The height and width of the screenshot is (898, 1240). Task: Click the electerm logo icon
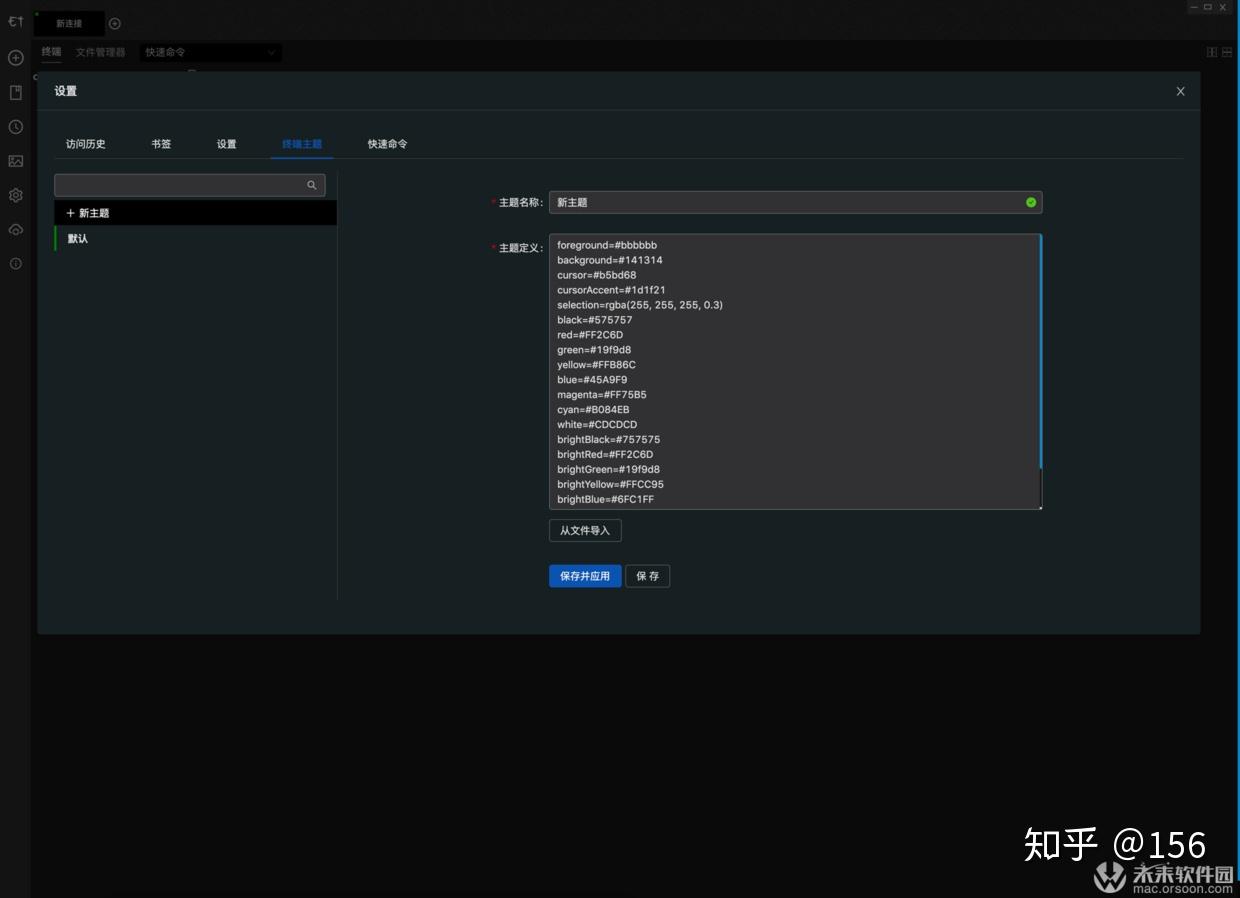[x=15, y=22]
